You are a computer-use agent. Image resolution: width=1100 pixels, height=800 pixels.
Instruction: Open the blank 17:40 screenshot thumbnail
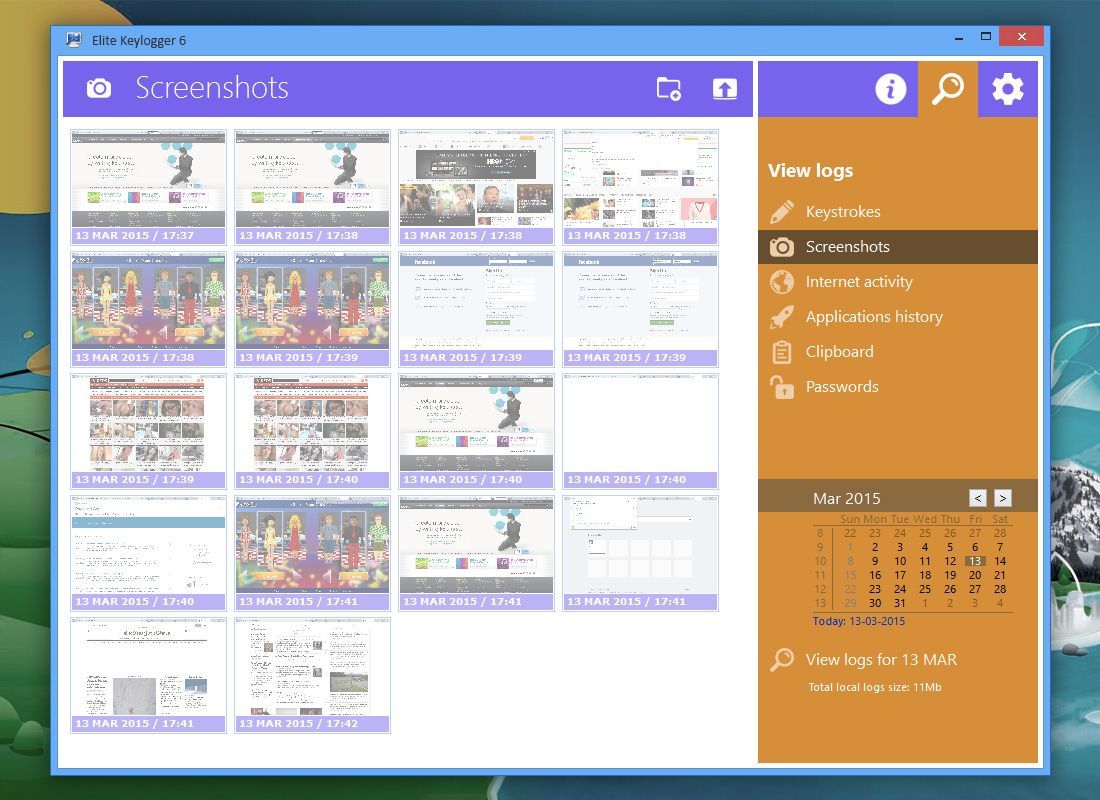coord(640,431)
